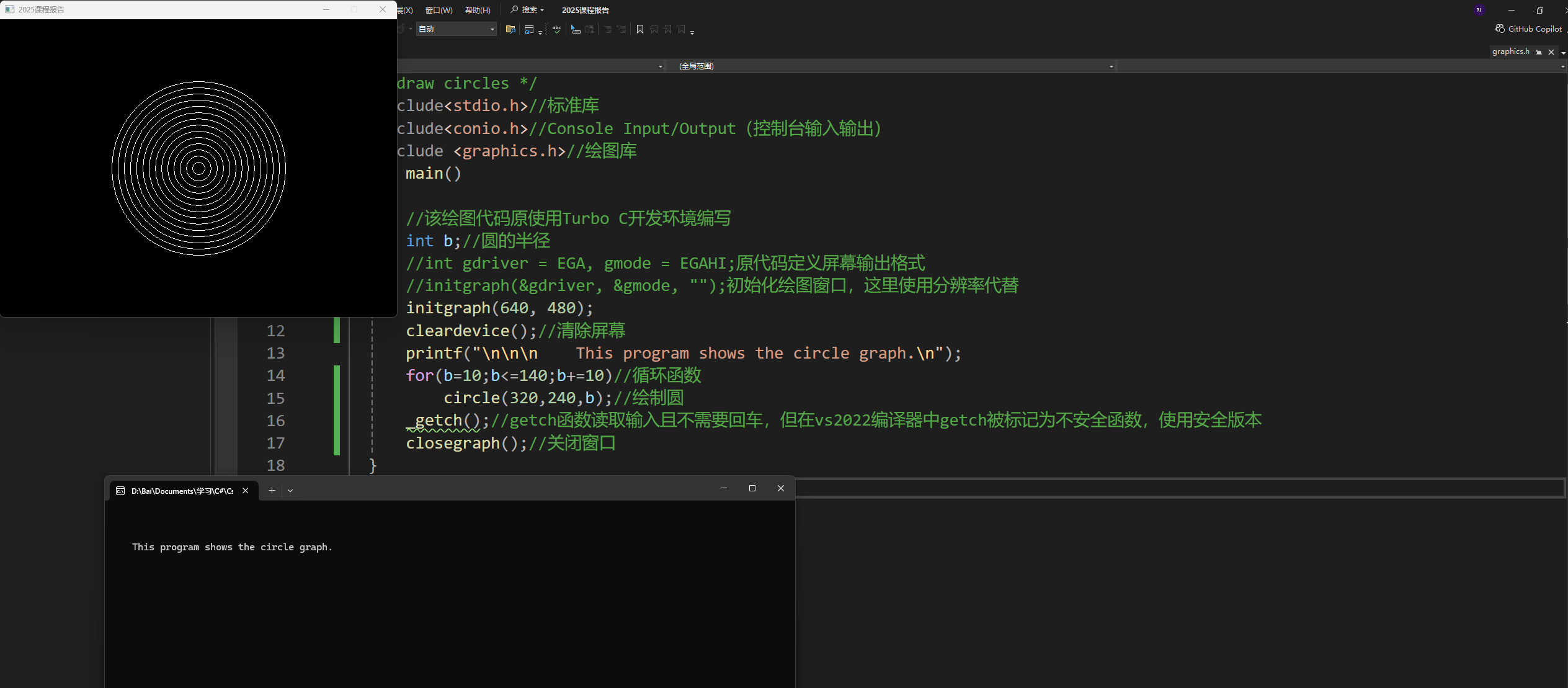Click the RI account avatar
1568x688 pixels.
pyautogui.click(x=1479, y=9)
